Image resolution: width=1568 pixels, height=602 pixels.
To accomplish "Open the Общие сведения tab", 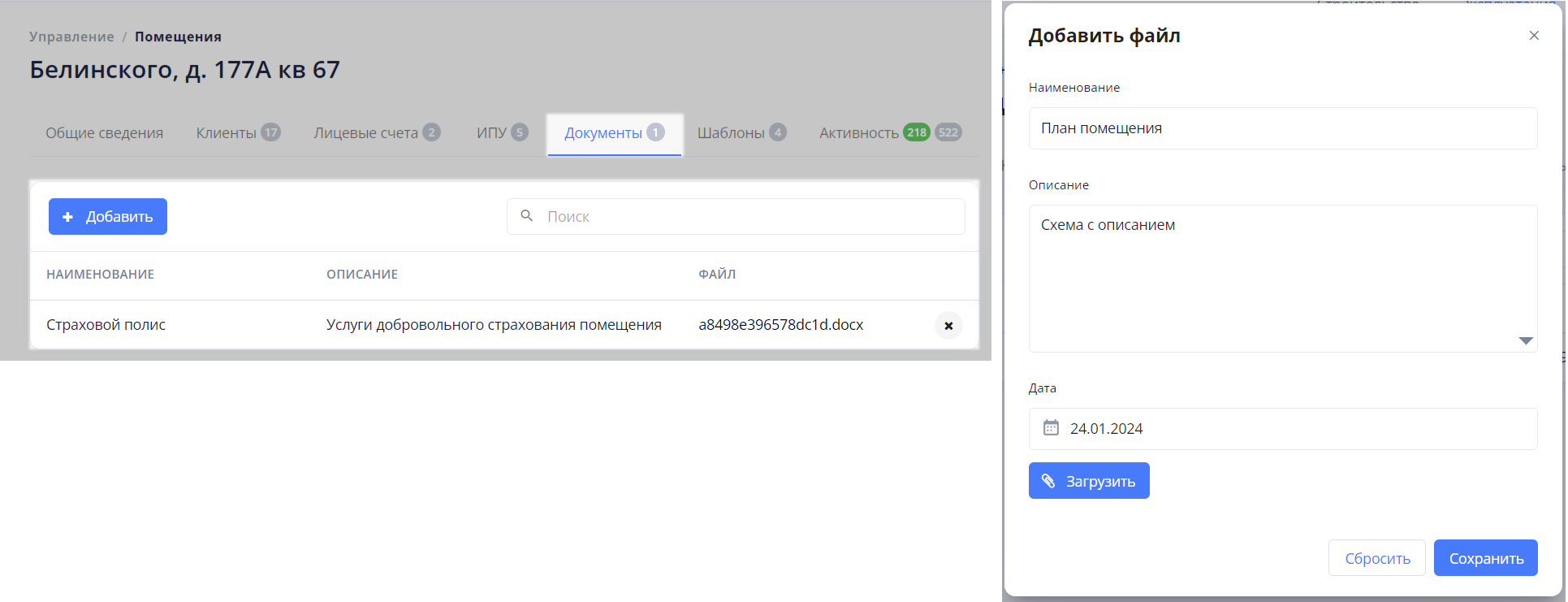I will [104, 133].
